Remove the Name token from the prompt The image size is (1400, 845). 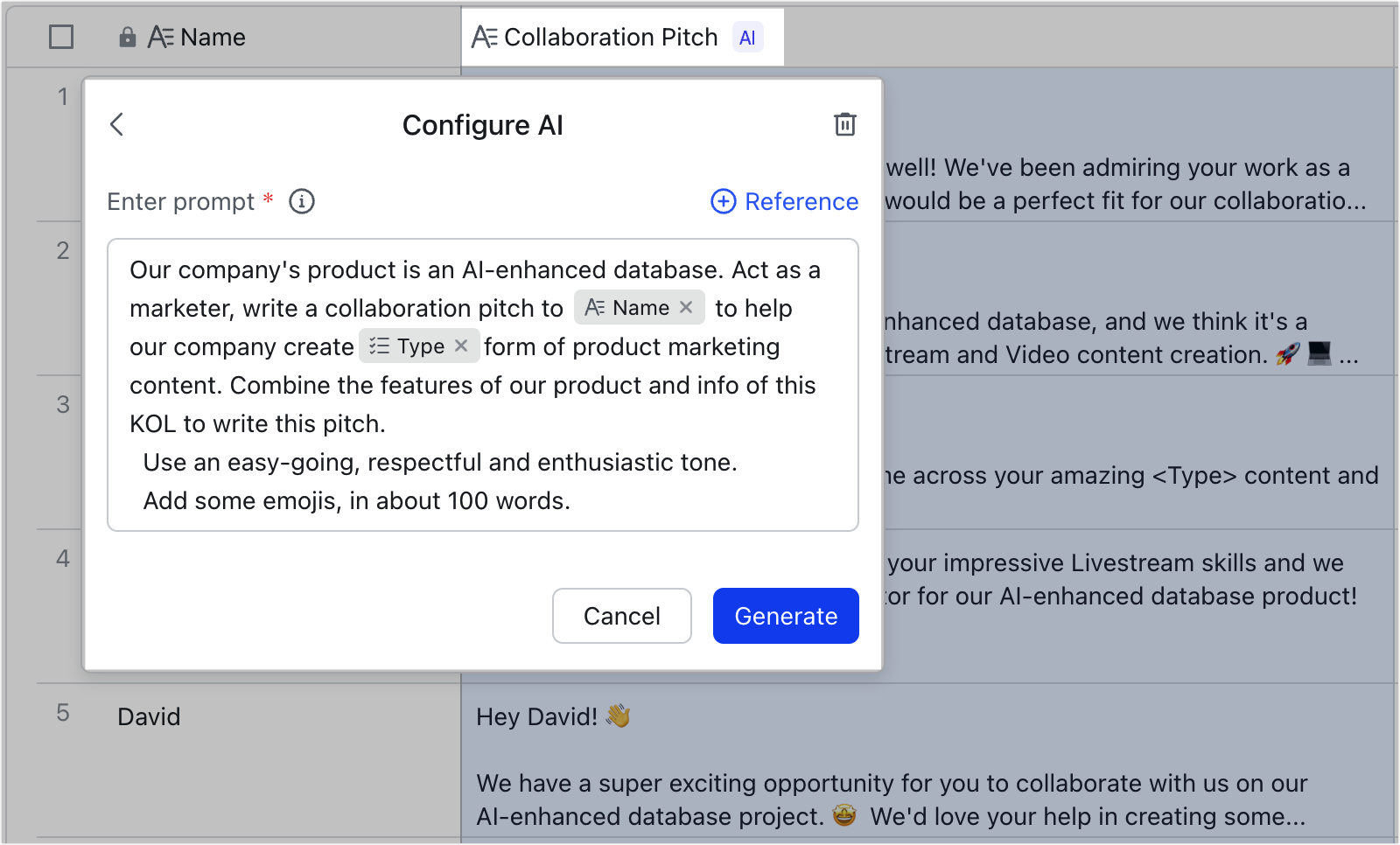(688, 307)
